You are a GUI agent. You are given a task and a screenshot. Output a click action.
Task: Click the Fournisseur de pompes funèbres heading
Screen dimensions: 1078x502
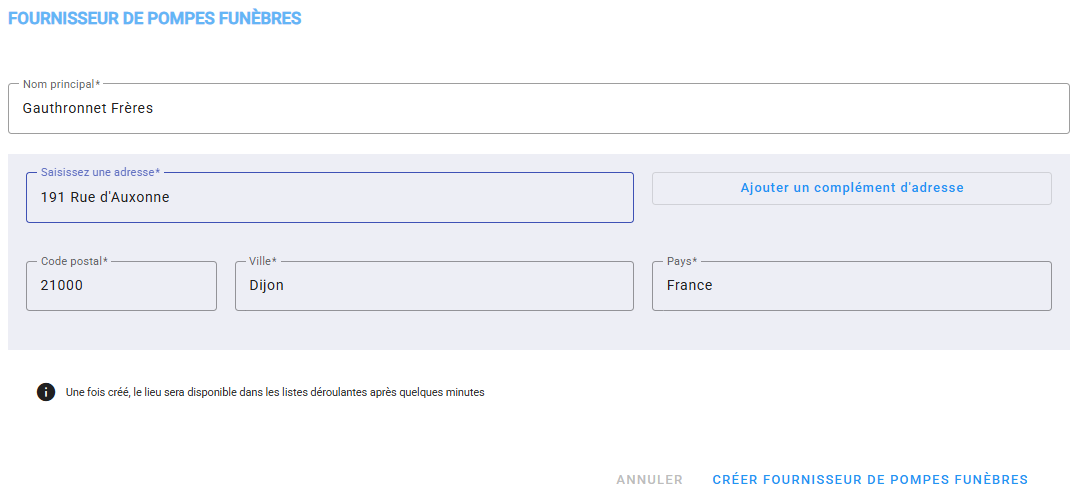point(154,19)
